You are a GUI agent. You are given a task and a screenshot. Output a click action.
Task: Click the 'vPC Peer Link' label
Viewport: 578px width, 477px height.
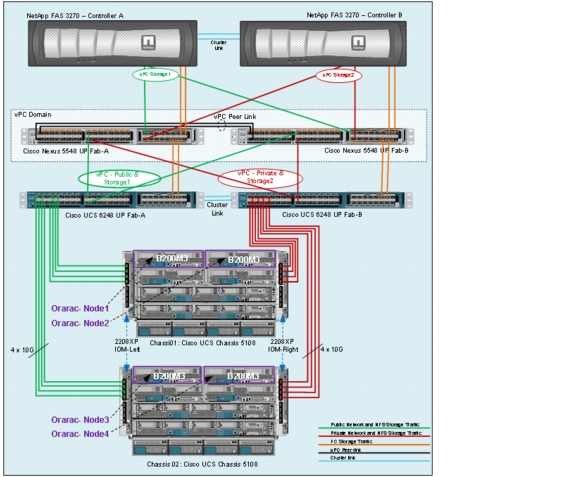(x=235, y=116)
